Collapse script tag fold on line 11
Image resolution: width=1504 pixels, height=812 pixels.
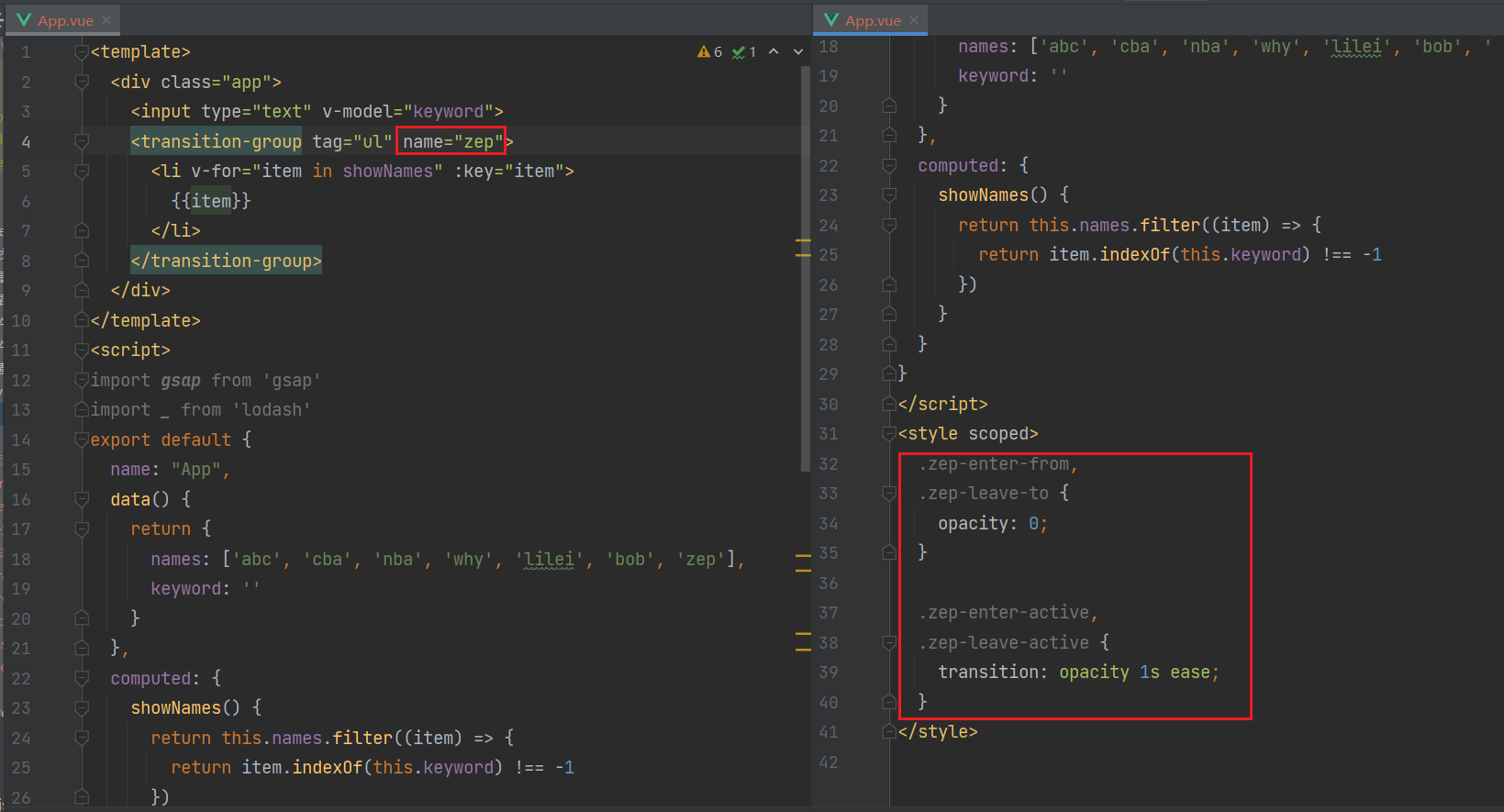tap(82, 350)
